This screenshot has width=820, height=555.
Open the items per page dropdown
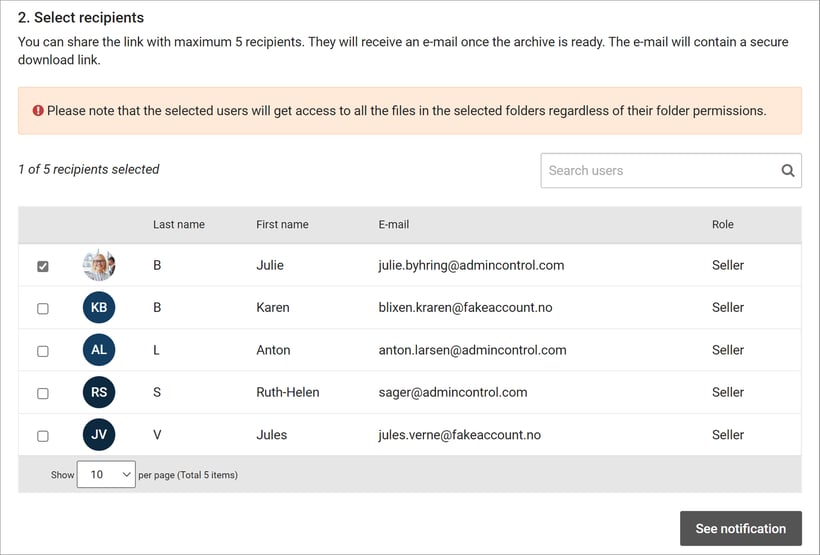click(106, 474)
